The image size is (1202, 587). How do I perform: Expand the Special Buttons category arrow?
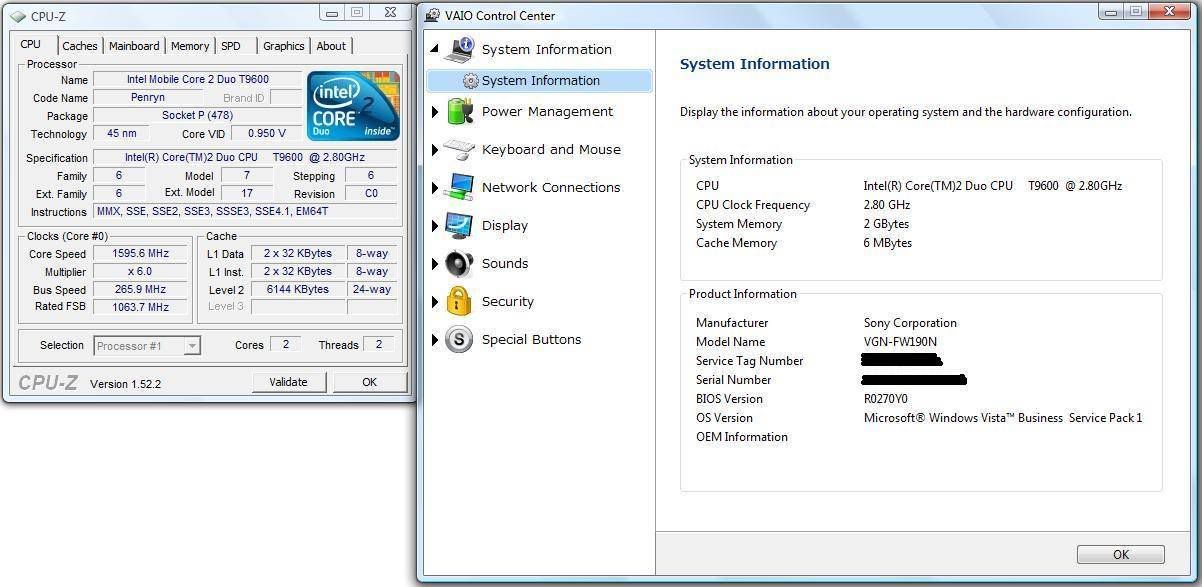435,340
